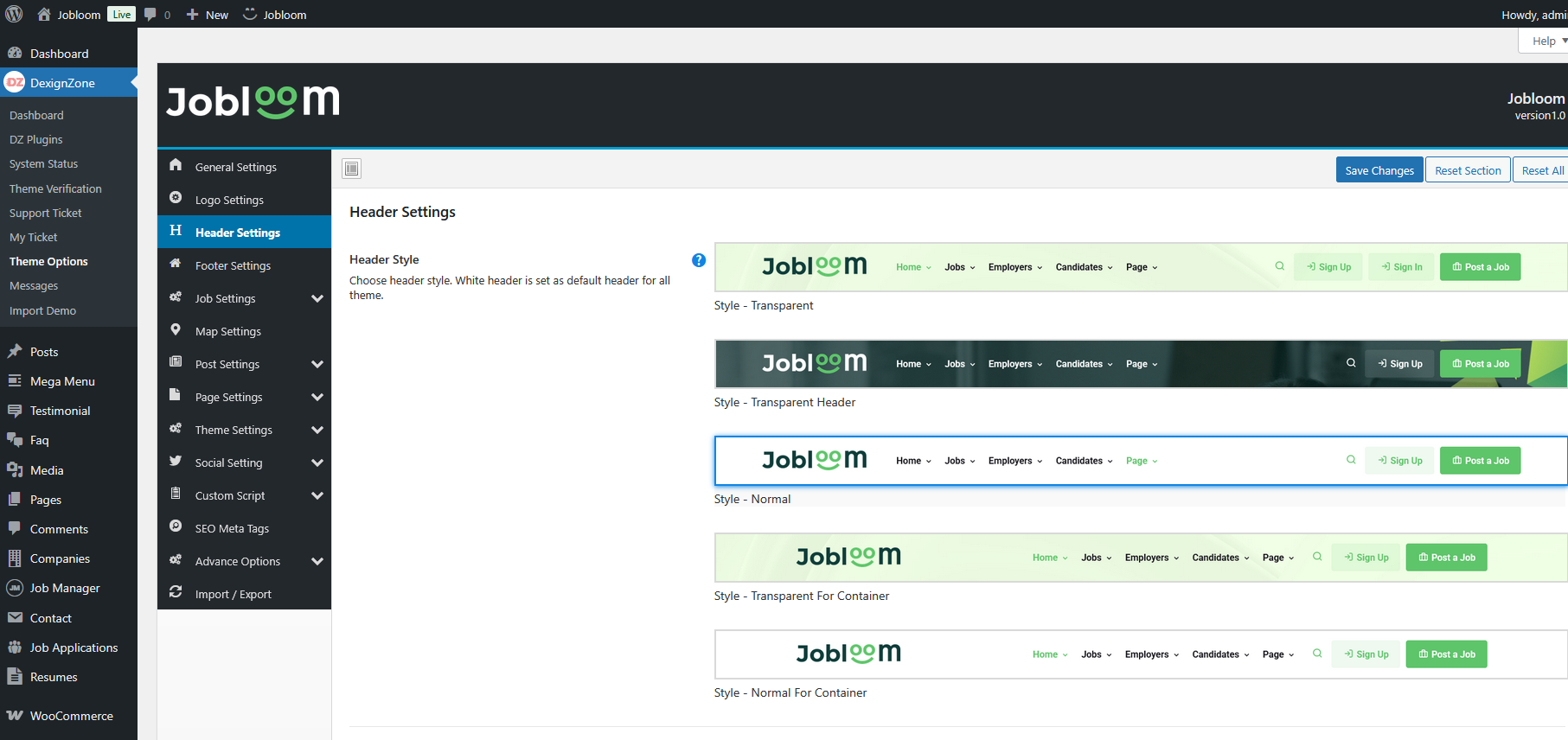Open Import Demo submenu link
Screen dimensions: 1568x740
(42, 310)
